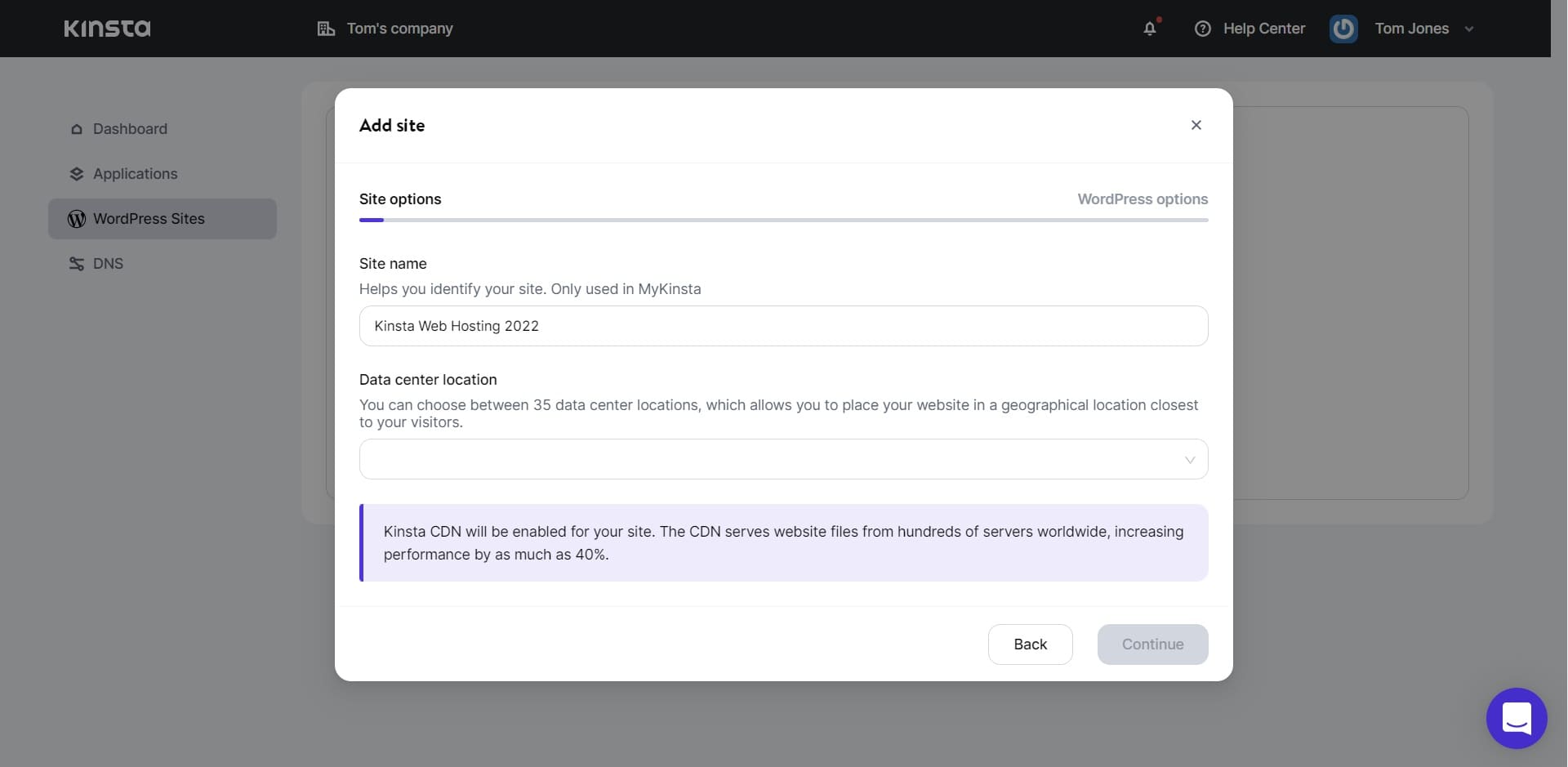Click the Applications layers icon
Screen dimensions: 1568x767
tap(77, 174)
